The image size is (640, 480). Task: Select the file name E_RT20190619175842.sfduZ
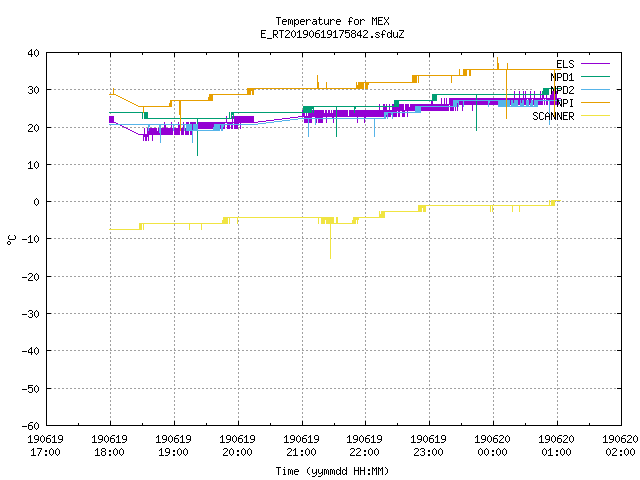coord(332,34)
